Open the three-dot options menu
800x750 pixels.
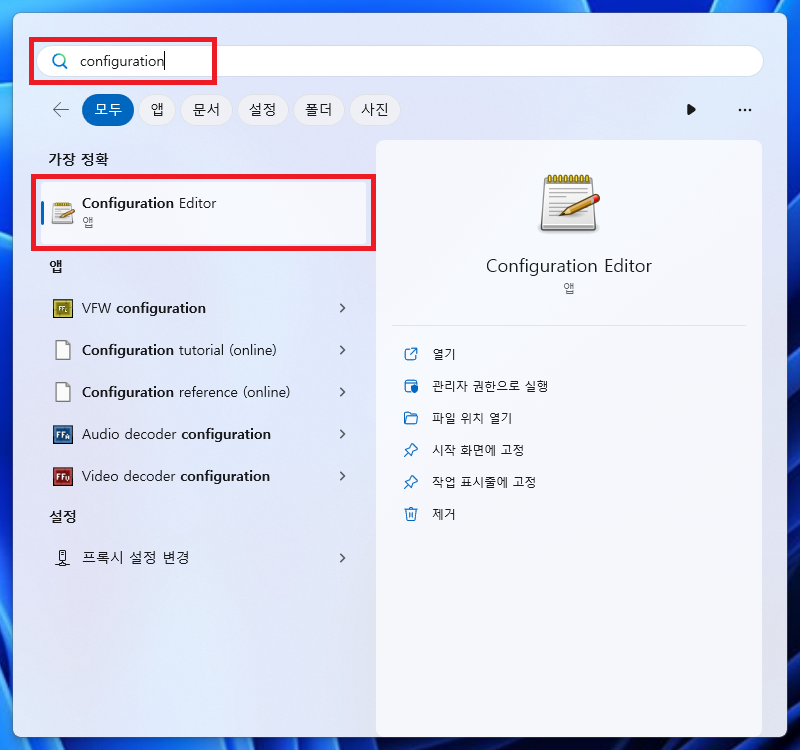(x=744, y=110)
